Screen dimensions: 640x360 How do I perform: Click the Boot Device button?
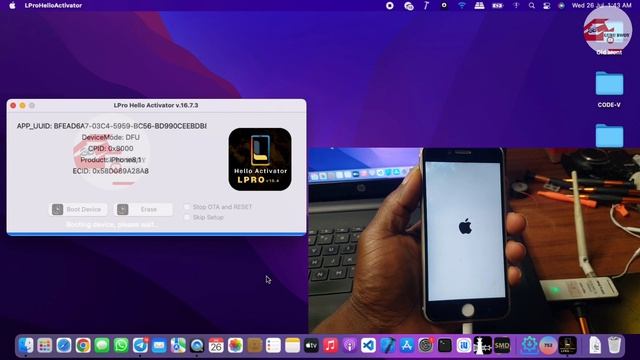tap(78, 209)
